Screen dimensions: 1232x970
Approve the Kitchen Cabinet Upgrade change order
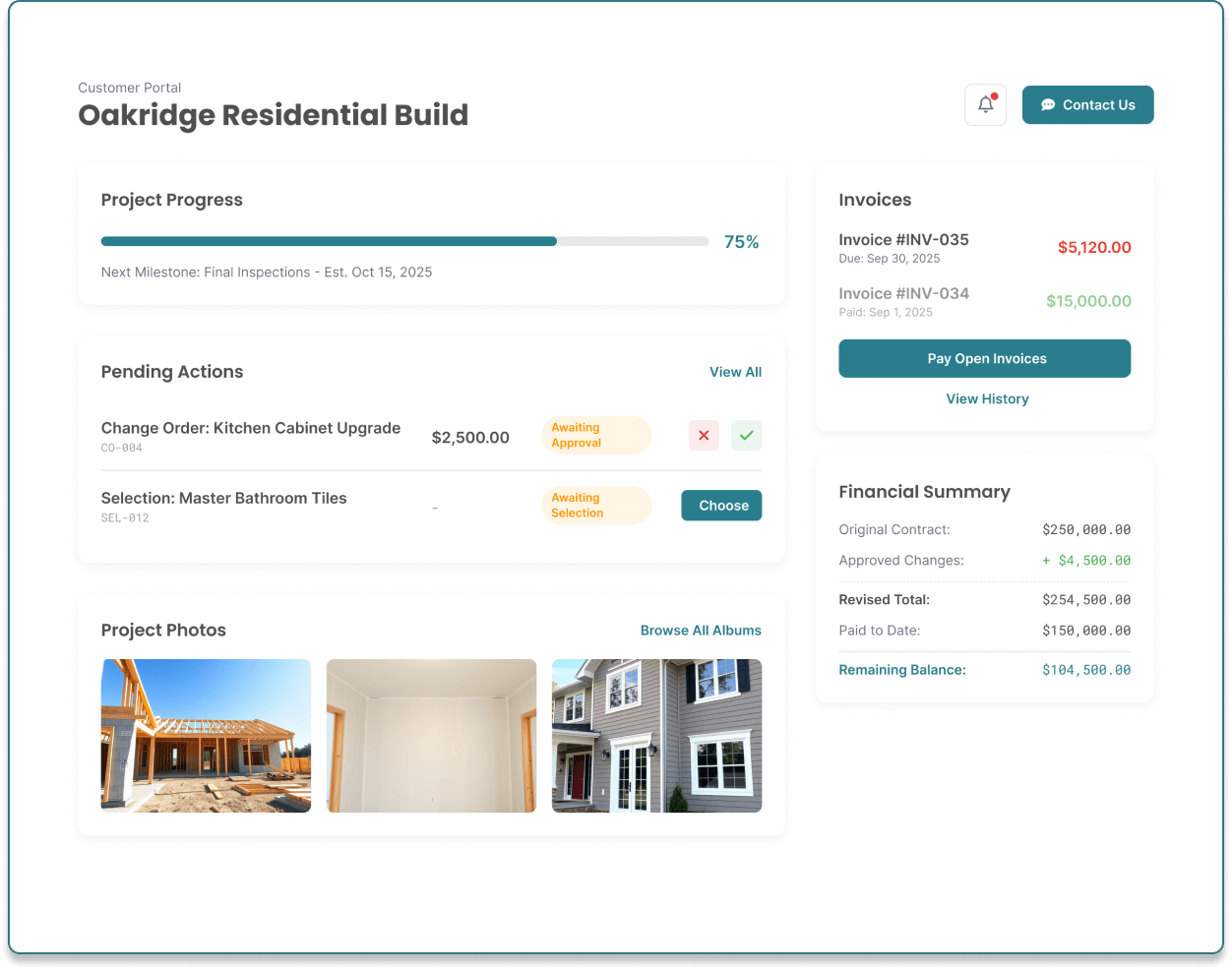[x=746, y=435]
